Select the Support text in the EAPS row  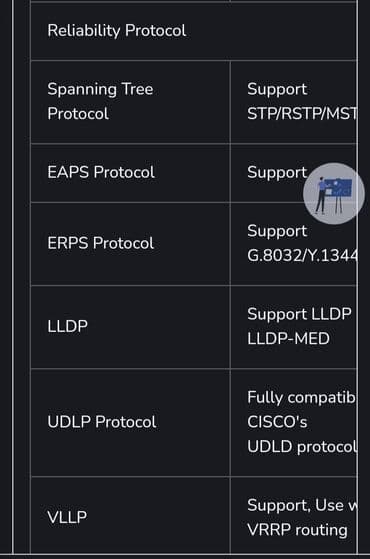(x=277, y=172)
